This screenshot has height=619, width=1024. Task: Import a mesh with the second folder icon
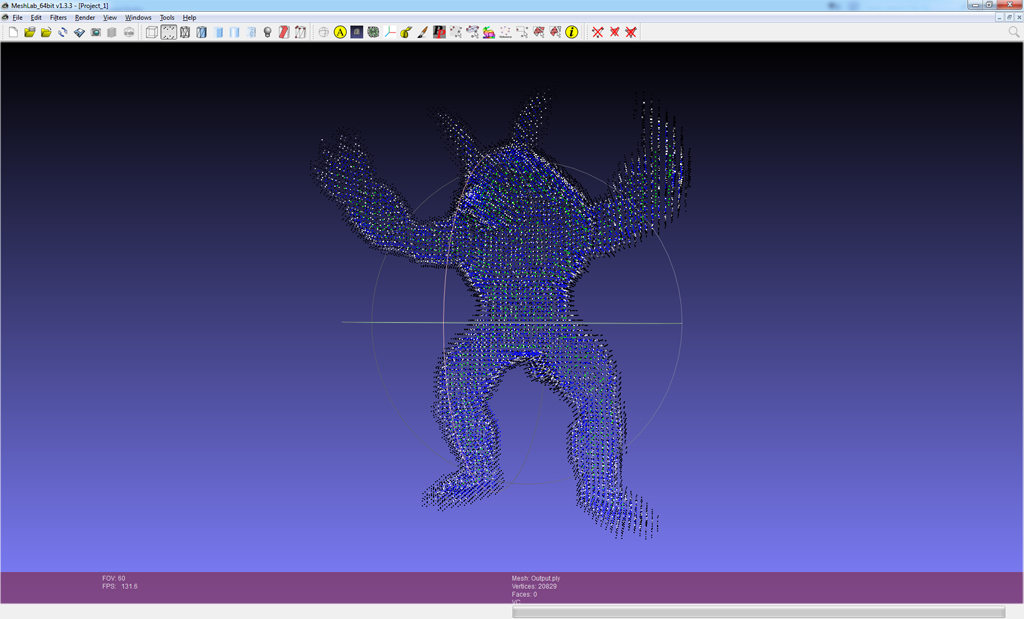[46, 32]
